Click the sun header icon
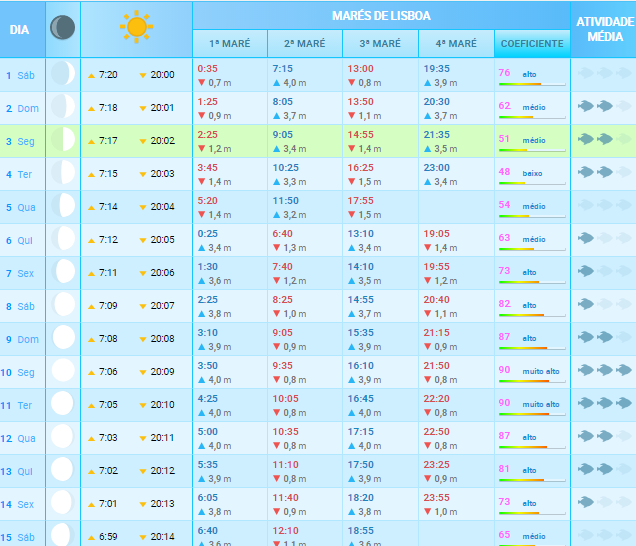636x546 pixels. (x=136, y=27)
